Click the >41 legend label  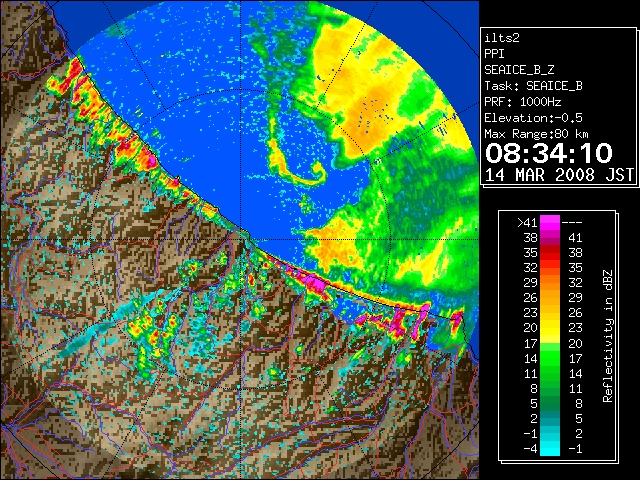coord(527,222)
